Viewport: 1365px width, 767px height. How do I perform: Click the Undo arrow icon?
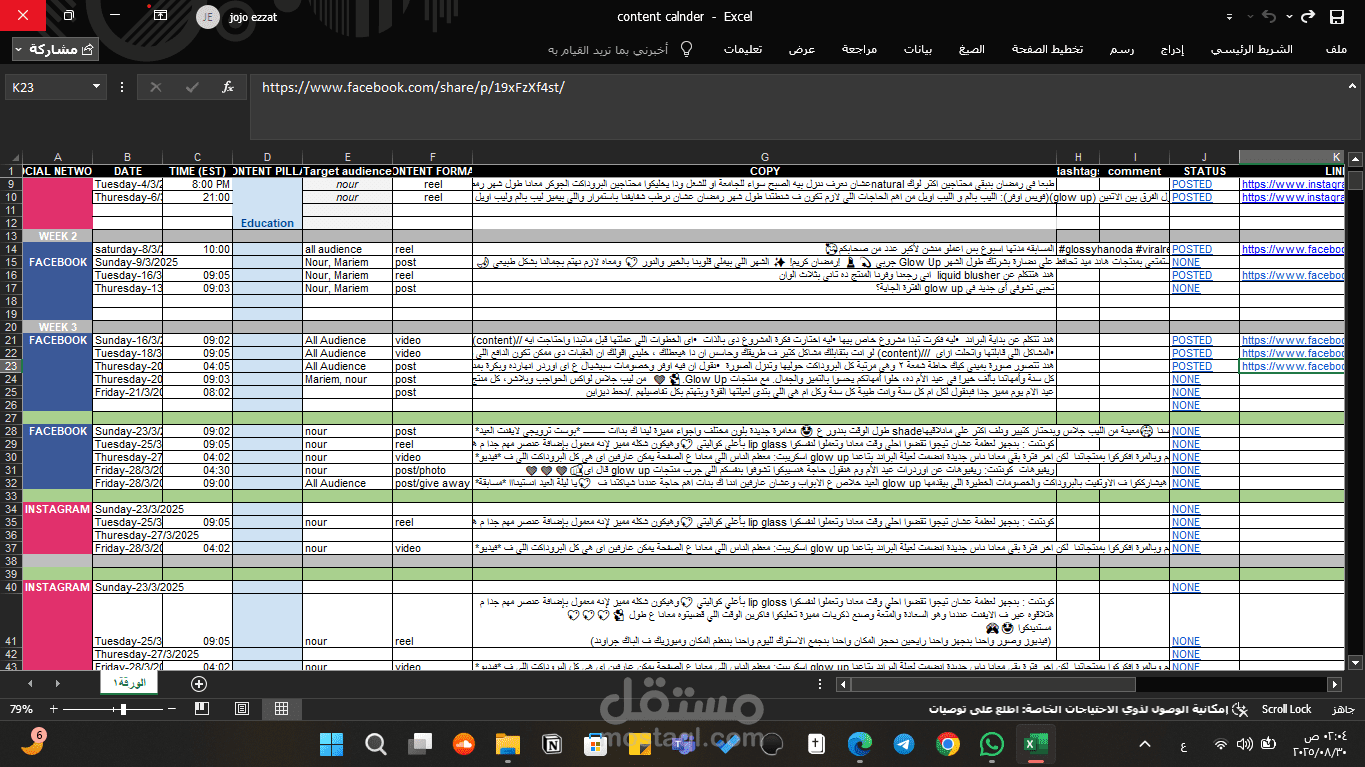(1270, 17)
